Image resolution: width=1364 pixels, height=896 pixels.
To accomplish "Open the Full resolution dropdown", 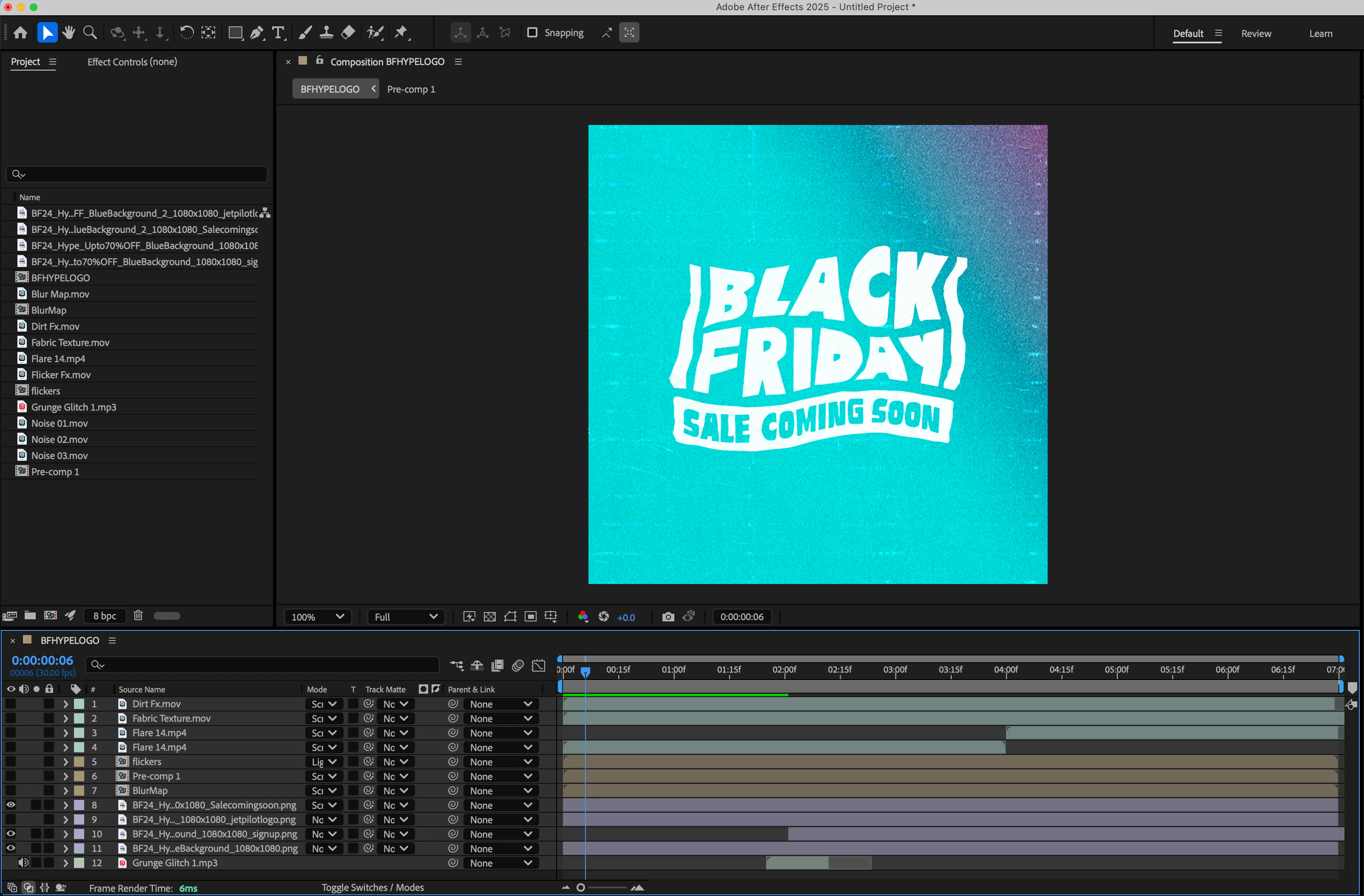I will 406,617.
